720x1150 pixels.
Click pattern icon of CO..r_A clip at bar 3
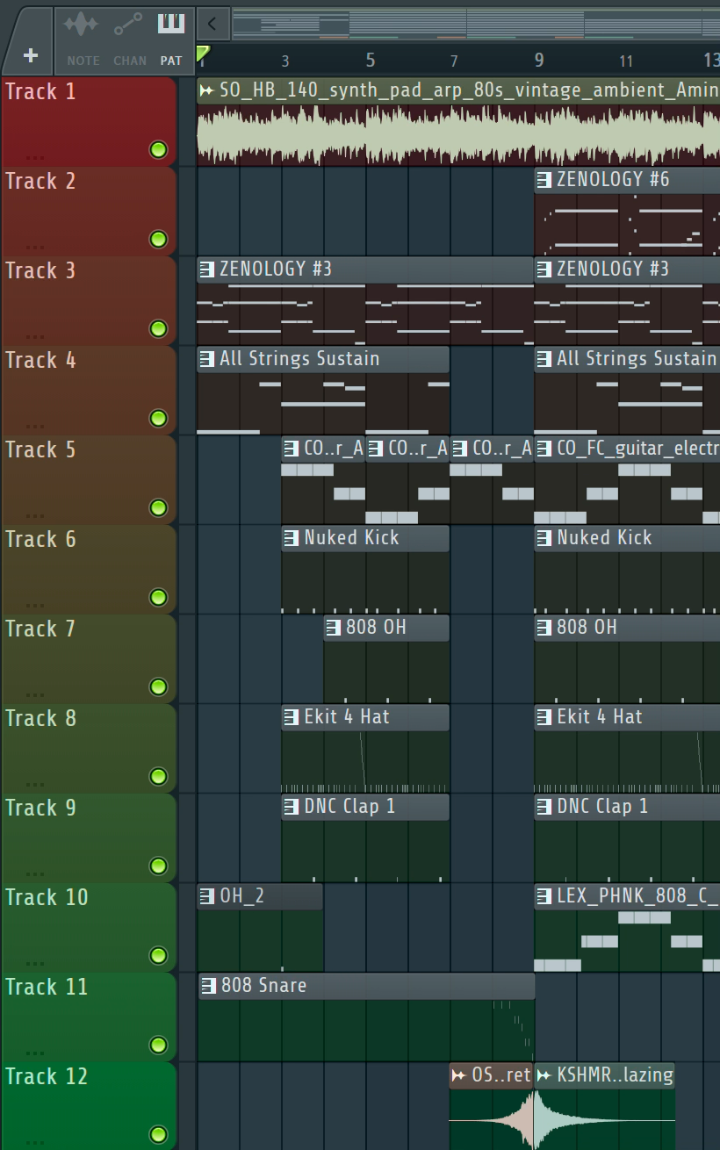291,448
